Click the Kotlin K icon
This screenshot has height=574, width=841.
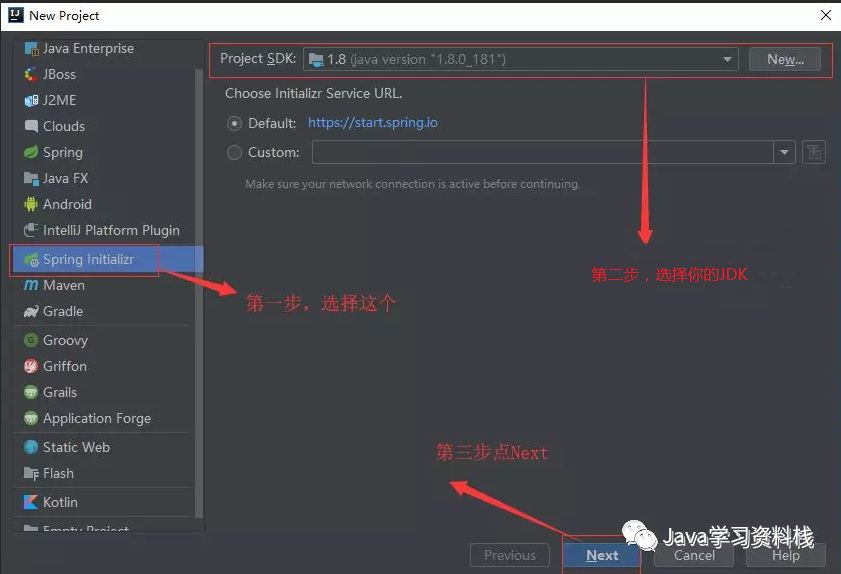31,502
